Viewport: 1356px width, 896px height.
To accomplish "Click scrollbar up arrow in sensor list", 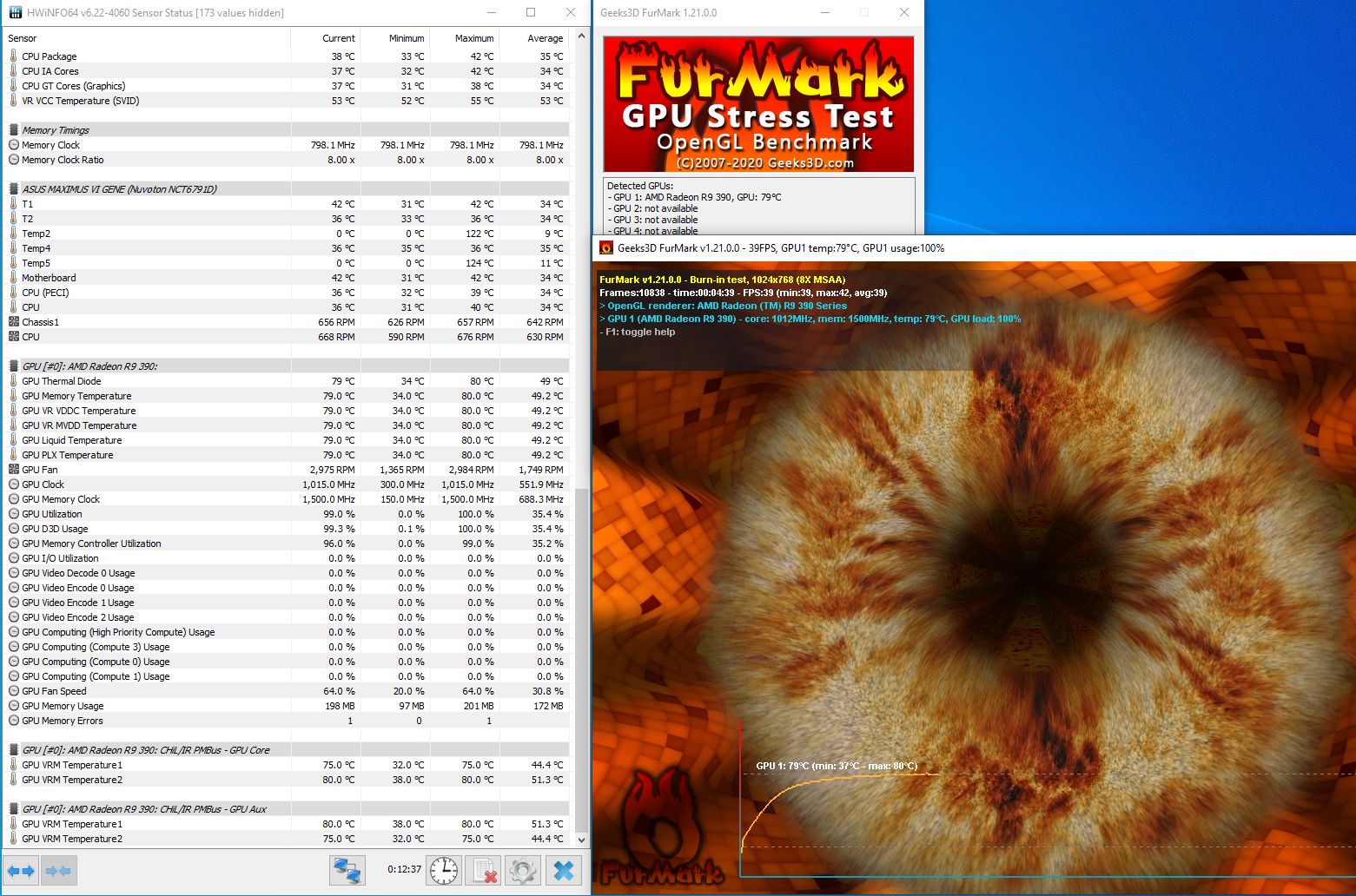I will pyautogui.click(x=582, y=36).
